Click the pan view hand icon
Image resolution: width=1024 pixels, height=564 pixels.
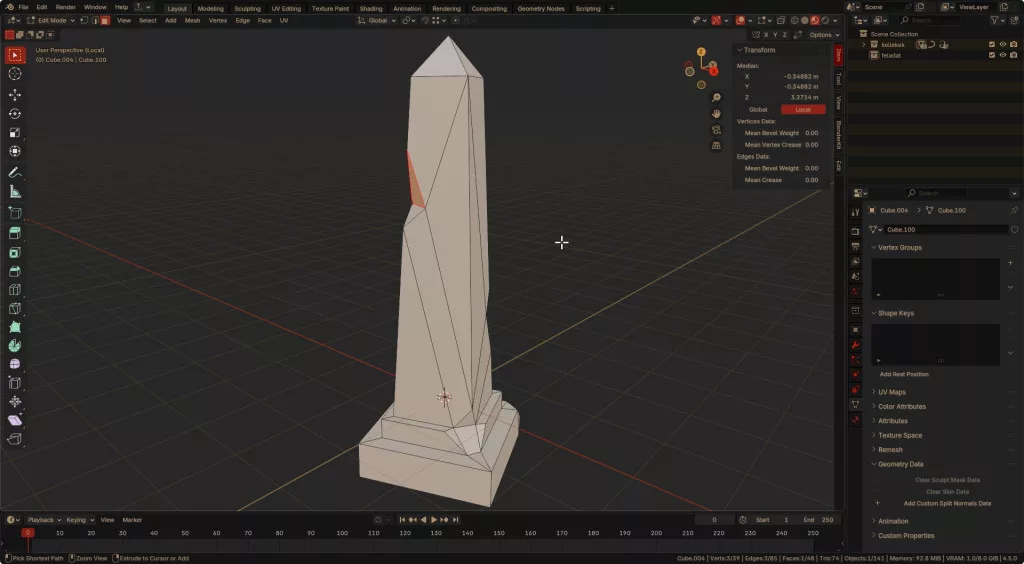pos(716,114)
